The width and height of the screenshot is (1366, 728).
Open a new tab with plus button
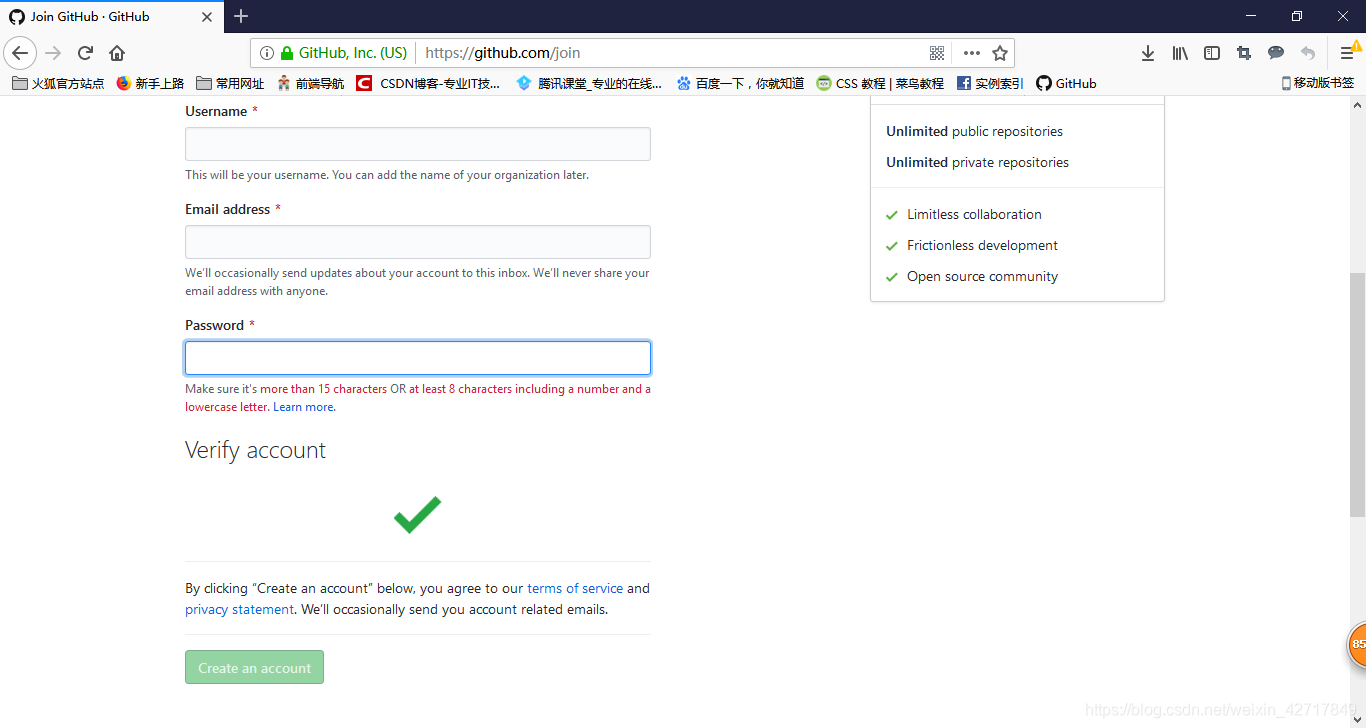241,16
